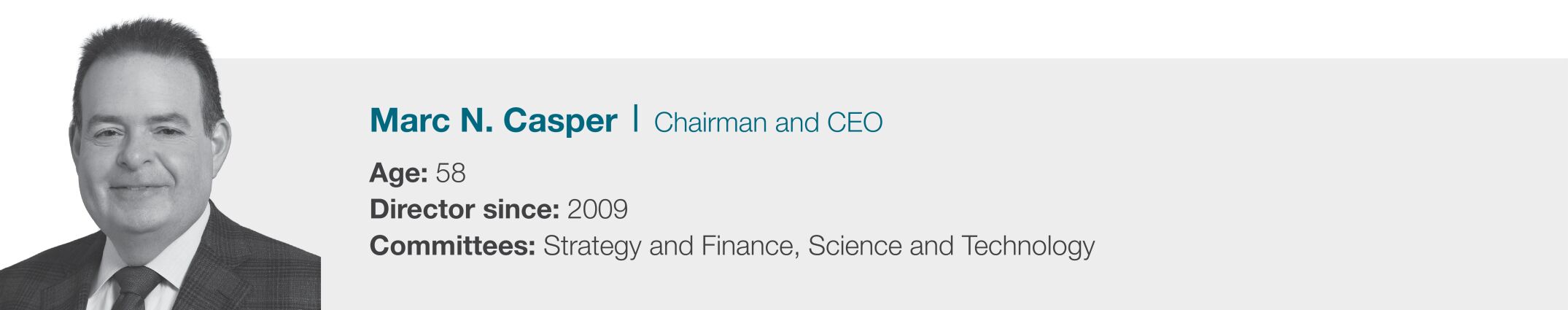Select the year 2009

(597, 210)
